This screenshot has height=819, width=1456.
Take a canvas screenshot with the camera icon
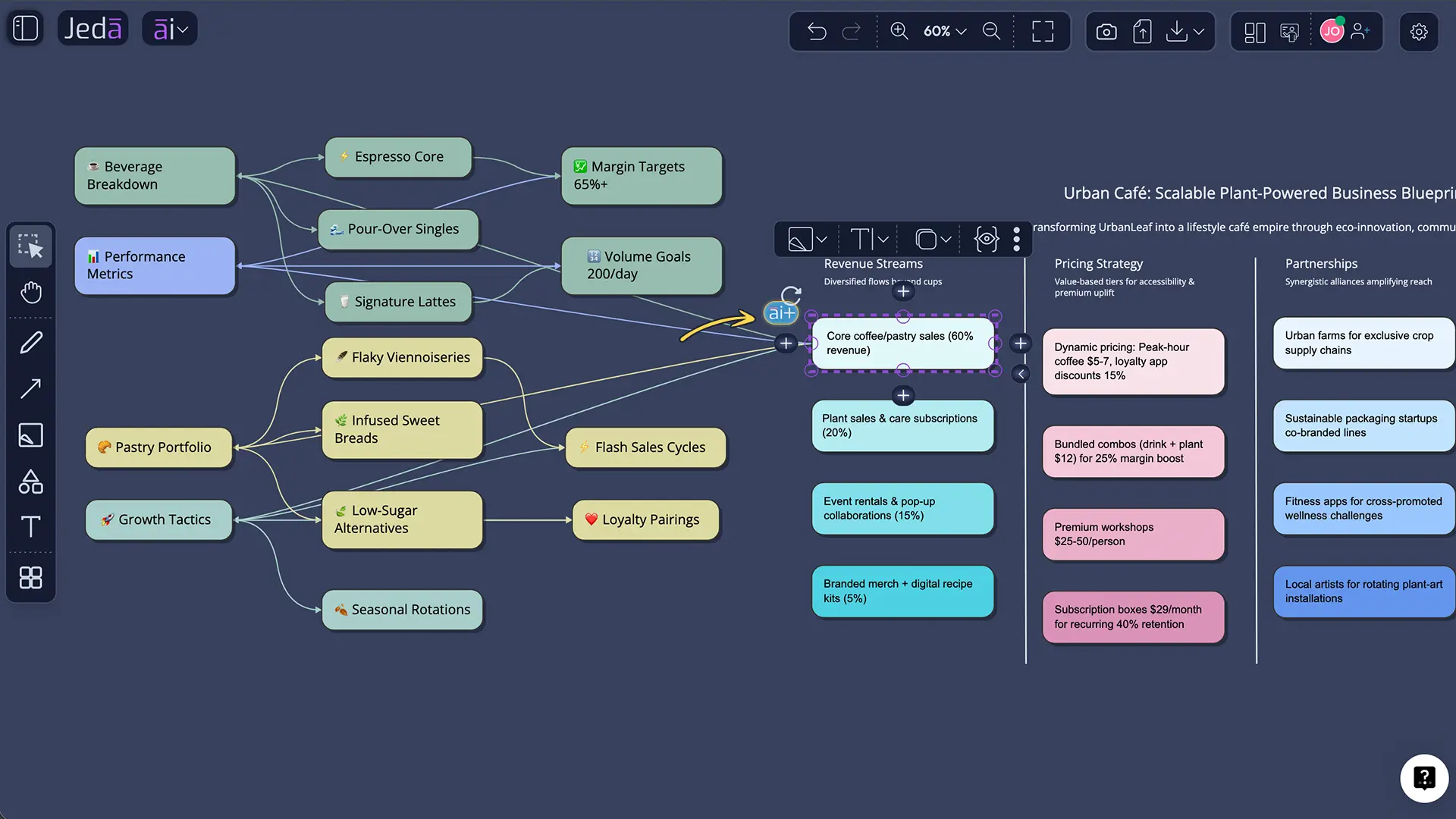tap(1106, 32)
